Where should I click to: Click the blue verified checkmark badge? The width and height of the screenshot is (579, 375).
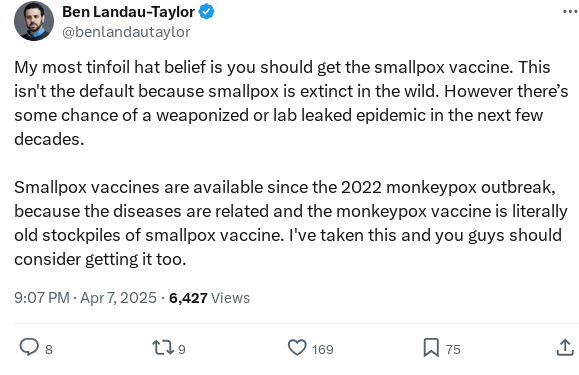pyautogui.click(x=206, y=12)
